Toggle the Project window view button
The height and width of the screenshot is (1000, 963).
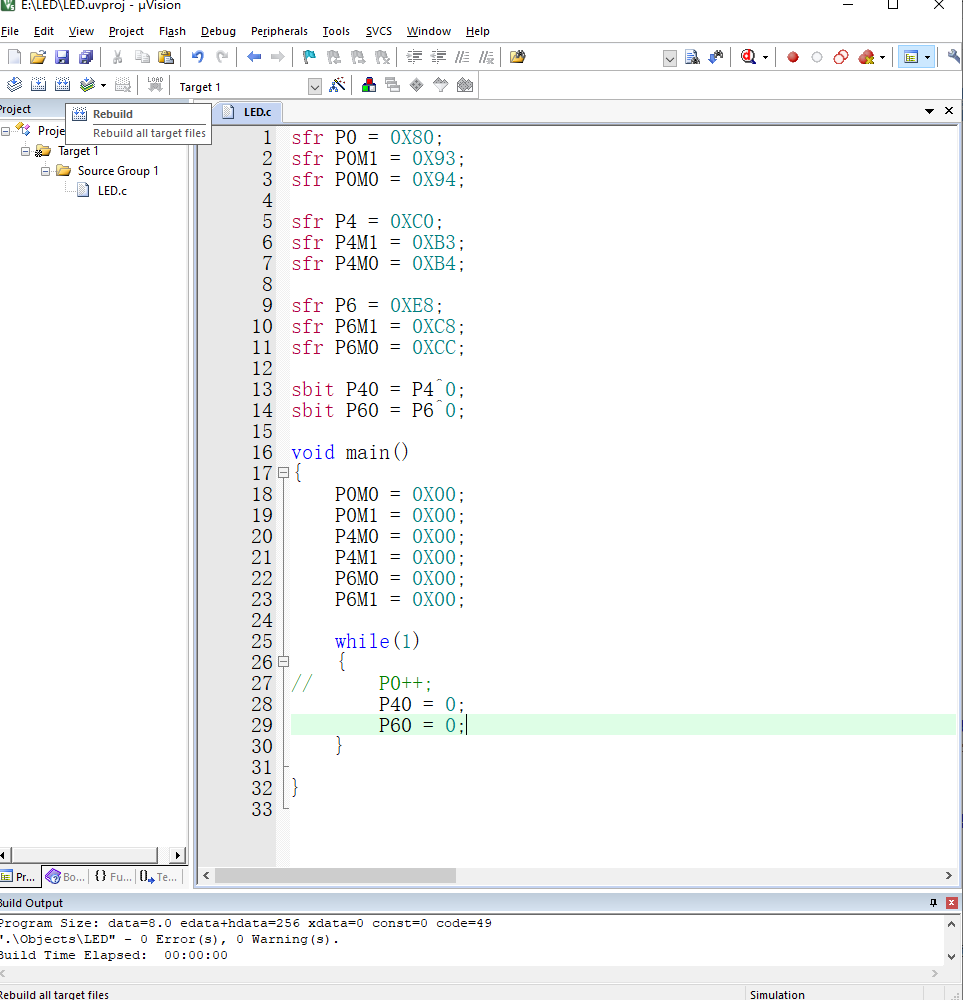point(911,57)
